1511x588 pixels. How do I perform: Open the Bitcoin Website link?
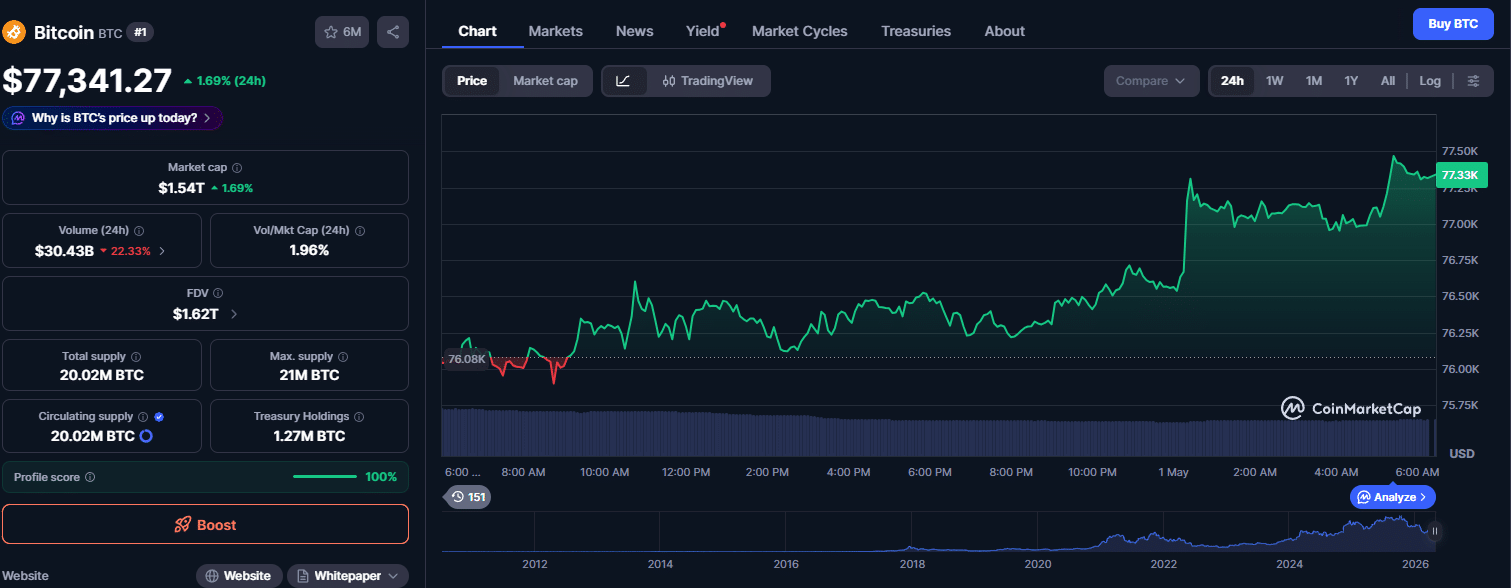pyautogui.click(x=238, y=576)
